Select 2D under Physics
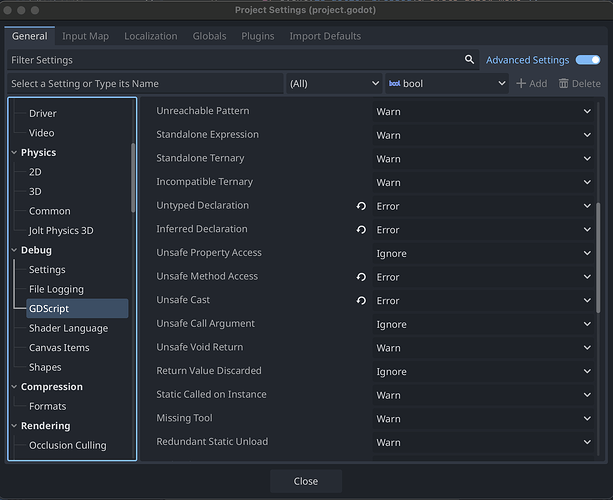Viewport: 613px width, 500px height. [35, 172]
